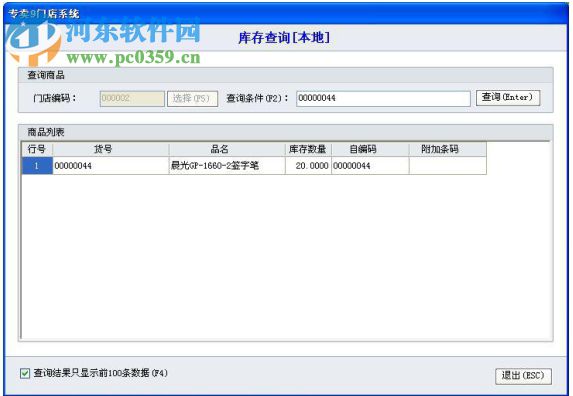The height and width of the screenshot is (396, 573).
Task: Click stock quantity cell 20.0000
Action: point(308,166)
